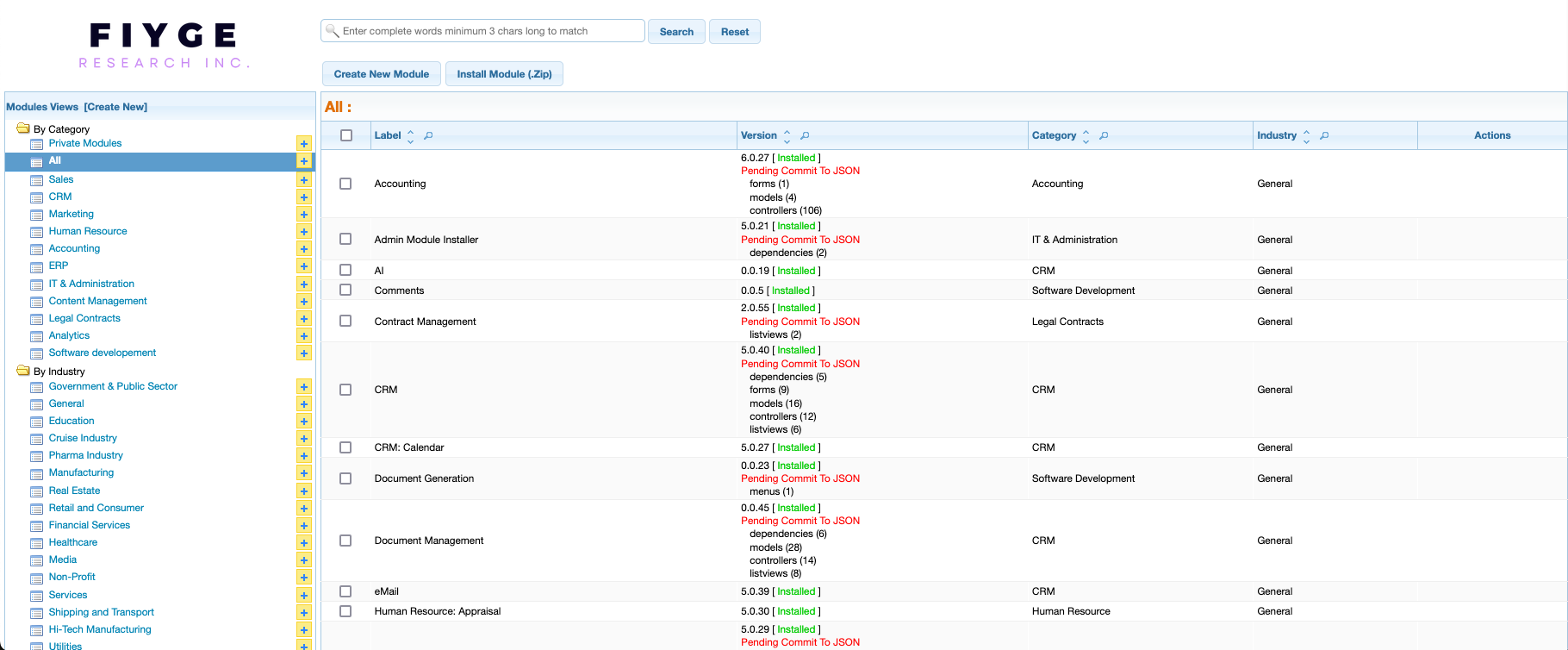1568x650 pixels.
Task: Click the plus icon beside Private Modules
Action: (303, 143)
